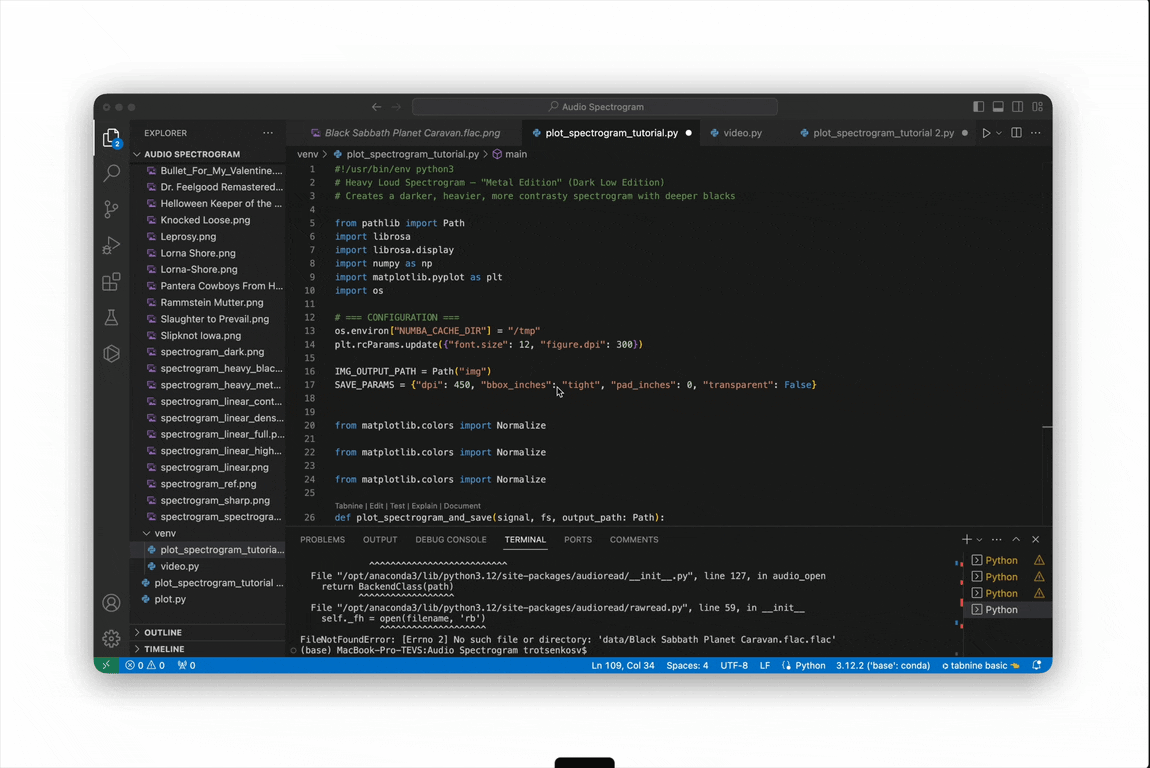
Task: Open the Extensions view
Action: tap(111, 282)
